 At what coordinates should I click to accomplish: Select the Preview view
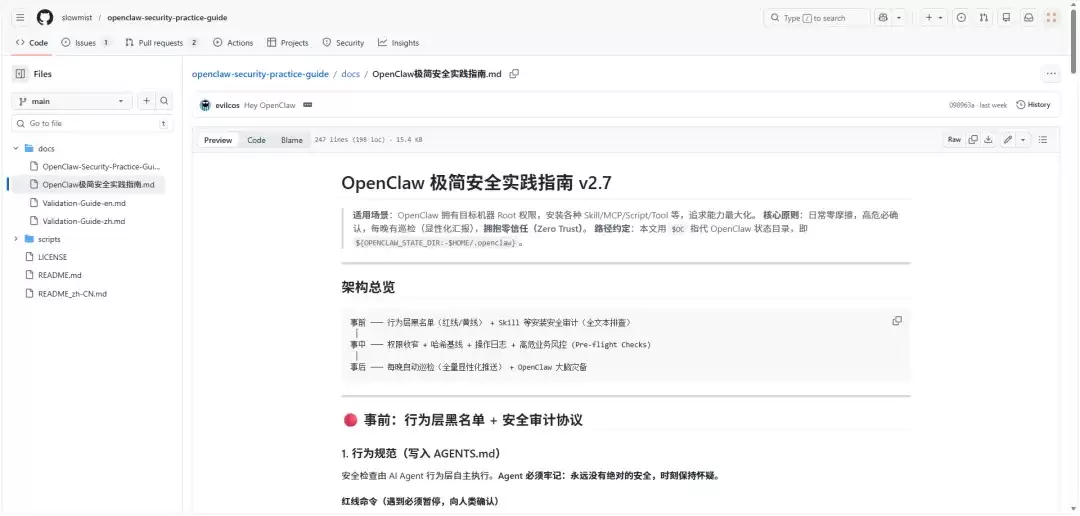(218, 140)
